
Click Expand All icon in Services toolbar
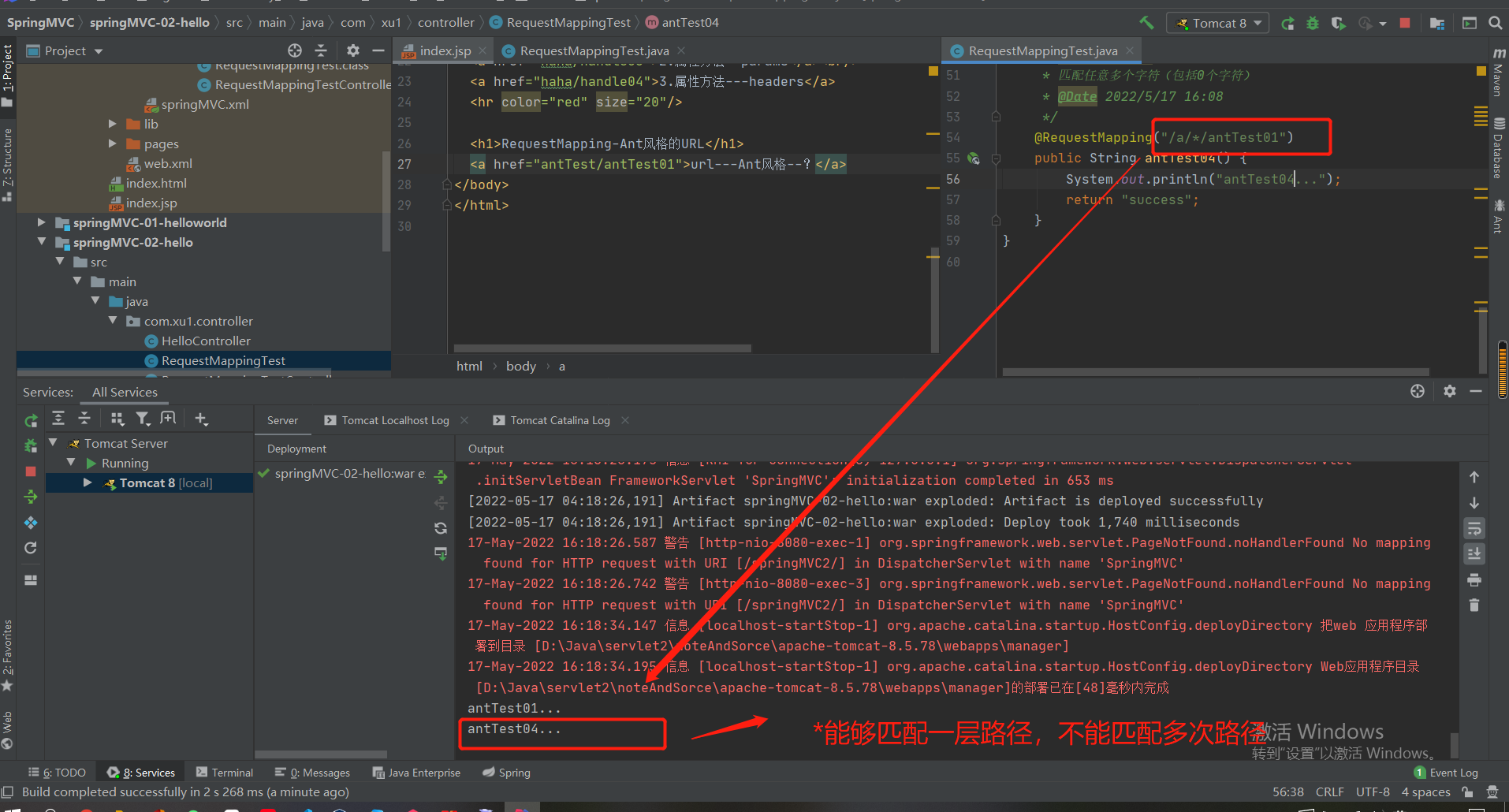click(x=58, y=419)
